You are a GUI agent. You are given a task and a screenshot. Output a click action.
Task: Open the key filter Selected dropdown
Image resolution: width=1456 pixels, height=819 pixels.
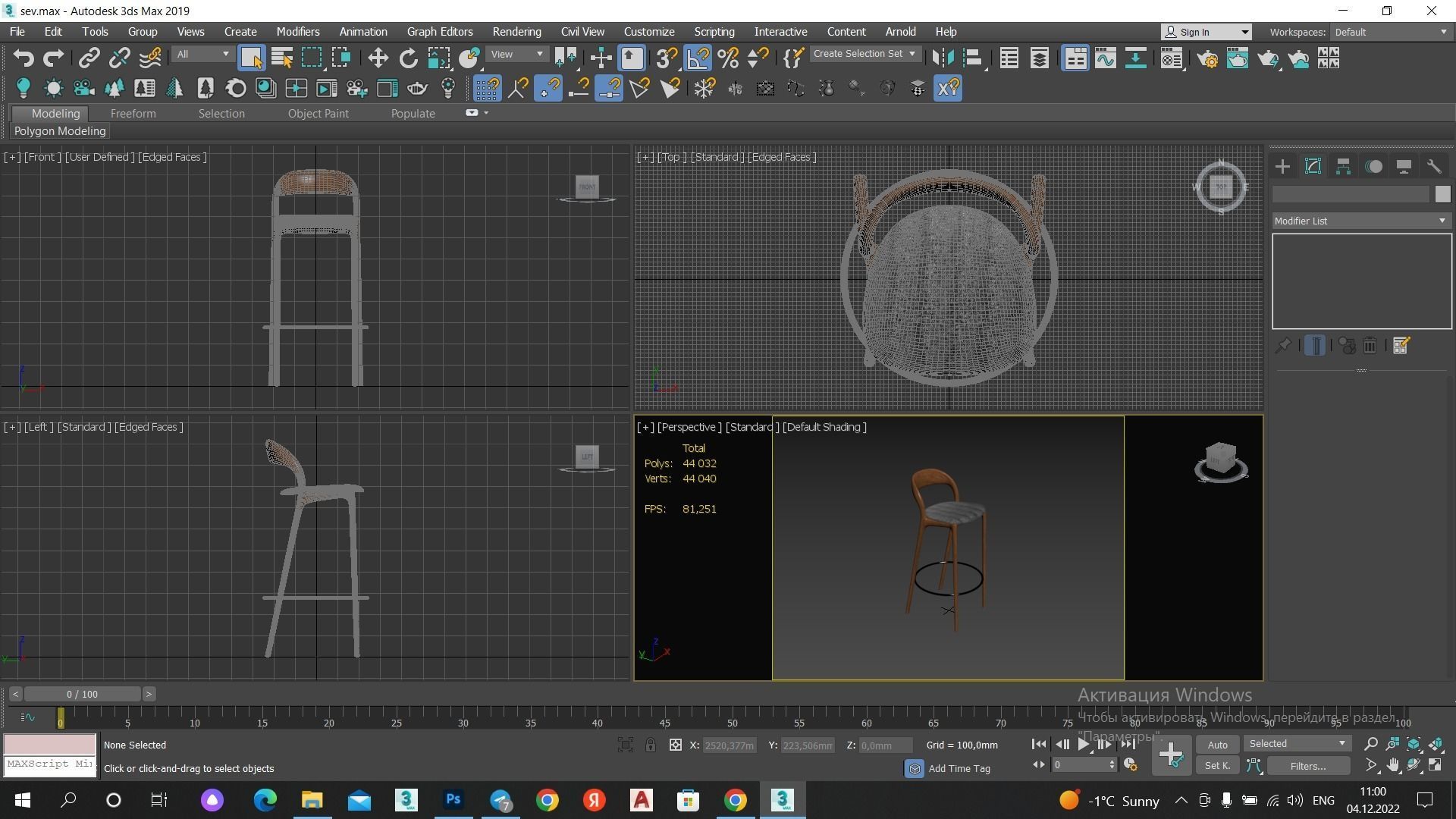click(1298, 744)
